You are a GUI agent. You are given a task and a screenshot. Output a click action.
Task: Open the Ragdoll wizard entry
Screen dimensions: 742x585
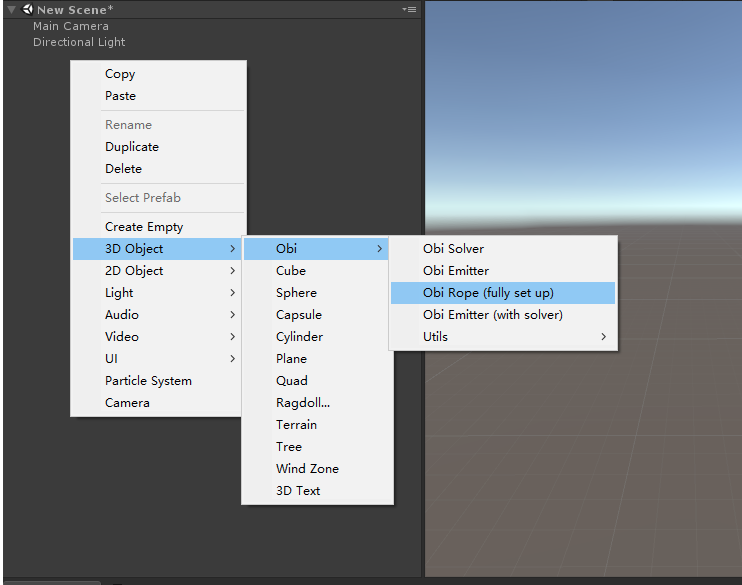[316, 403]
